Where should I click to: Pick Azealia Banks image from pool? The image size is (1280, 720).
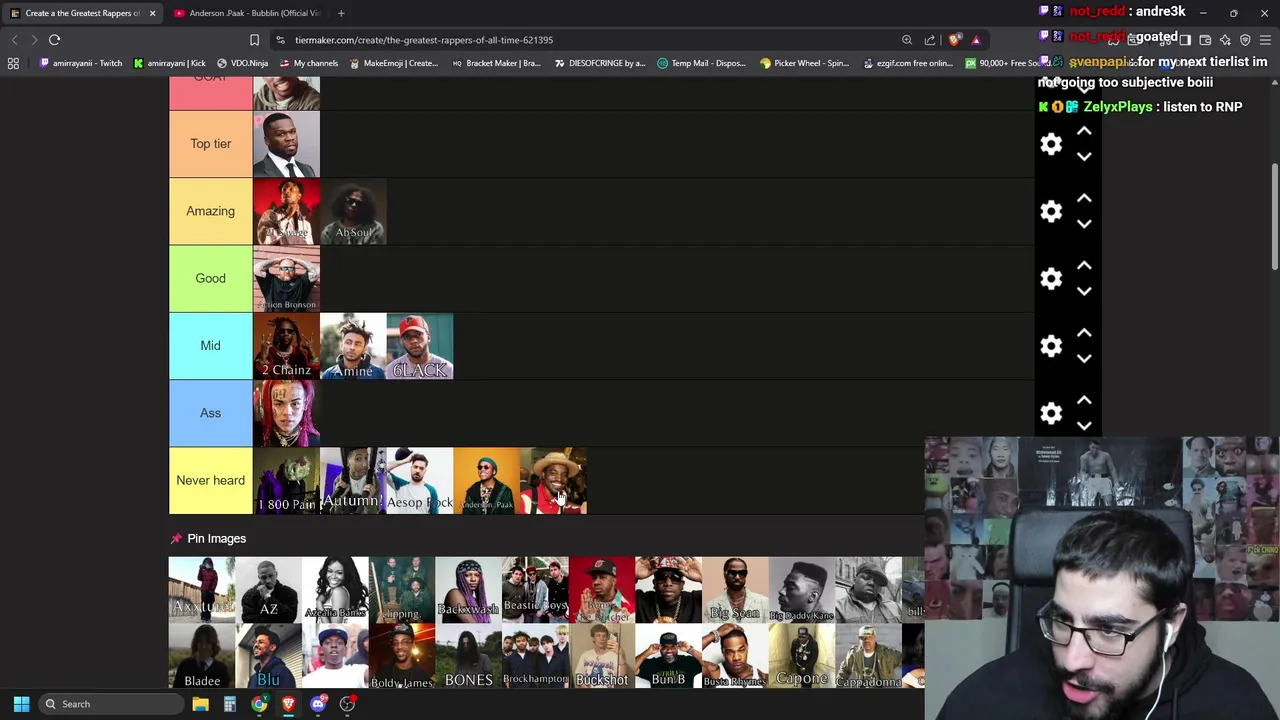(335, 589)
